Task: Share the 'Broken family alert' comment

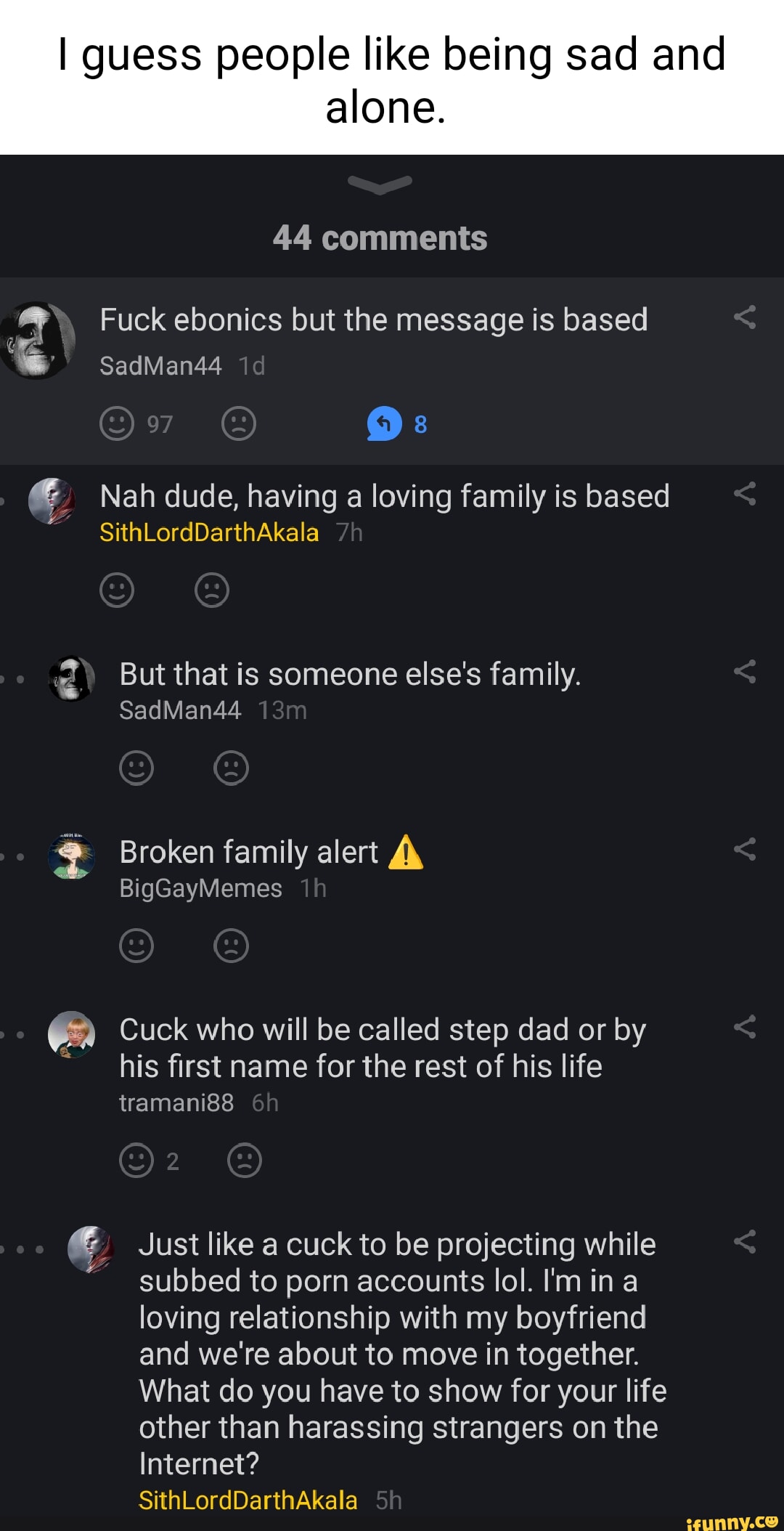Action: point(745,849)
